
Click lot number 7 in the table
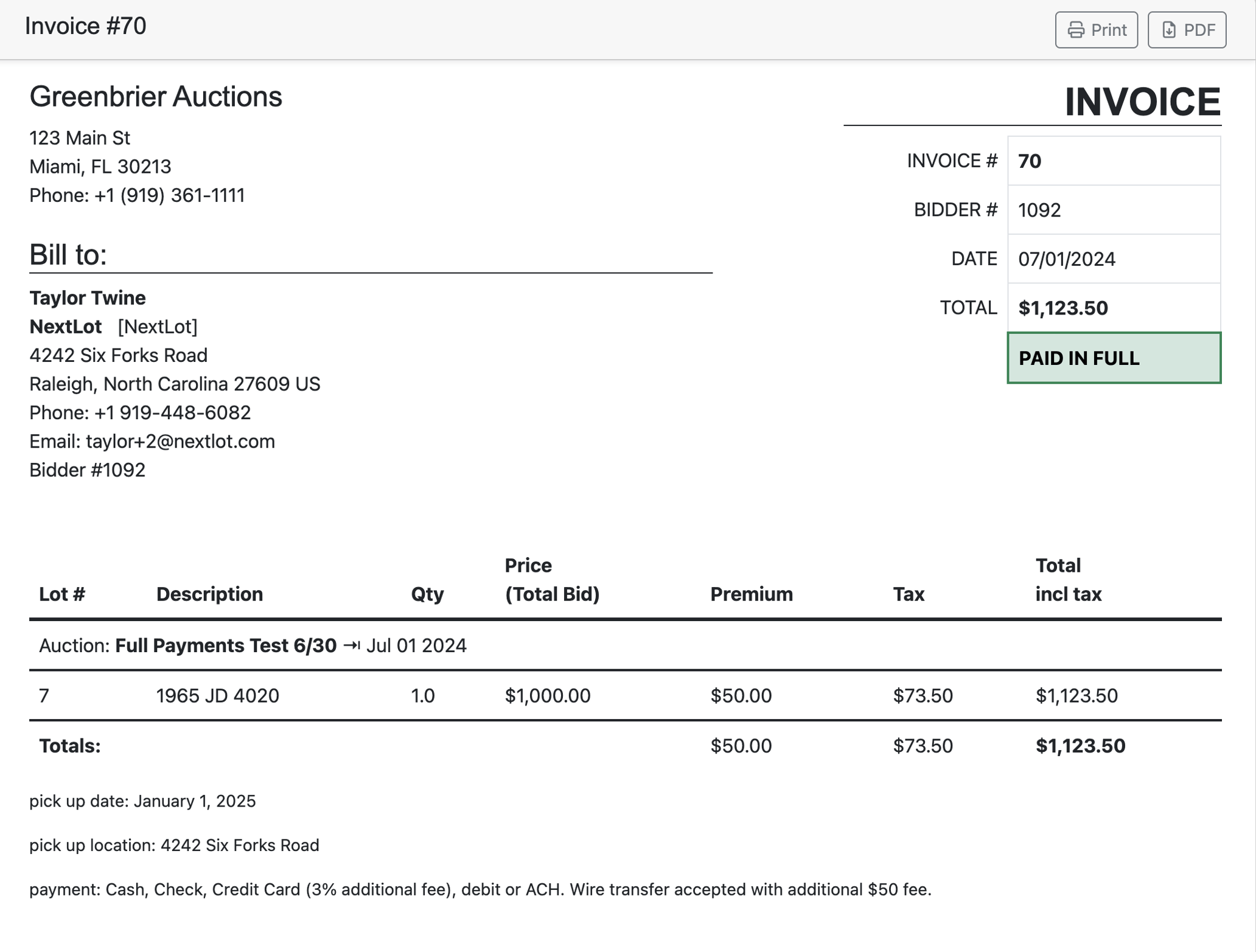click(x=43, y=695)
